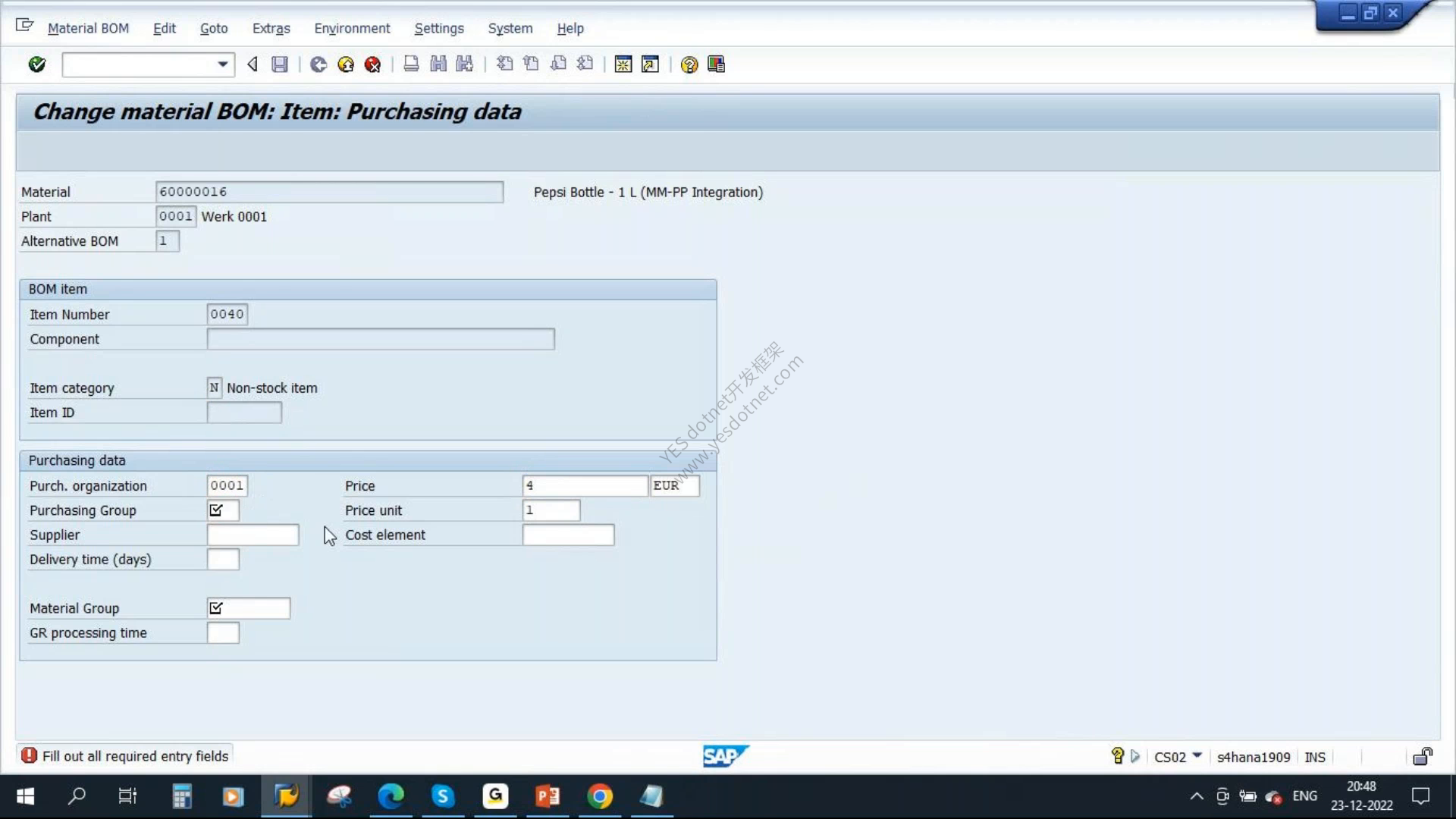The height and width of the screenshot is (819, 1456).
Task: Open Google Chrome from taskbar
Action: pos(599,796)
